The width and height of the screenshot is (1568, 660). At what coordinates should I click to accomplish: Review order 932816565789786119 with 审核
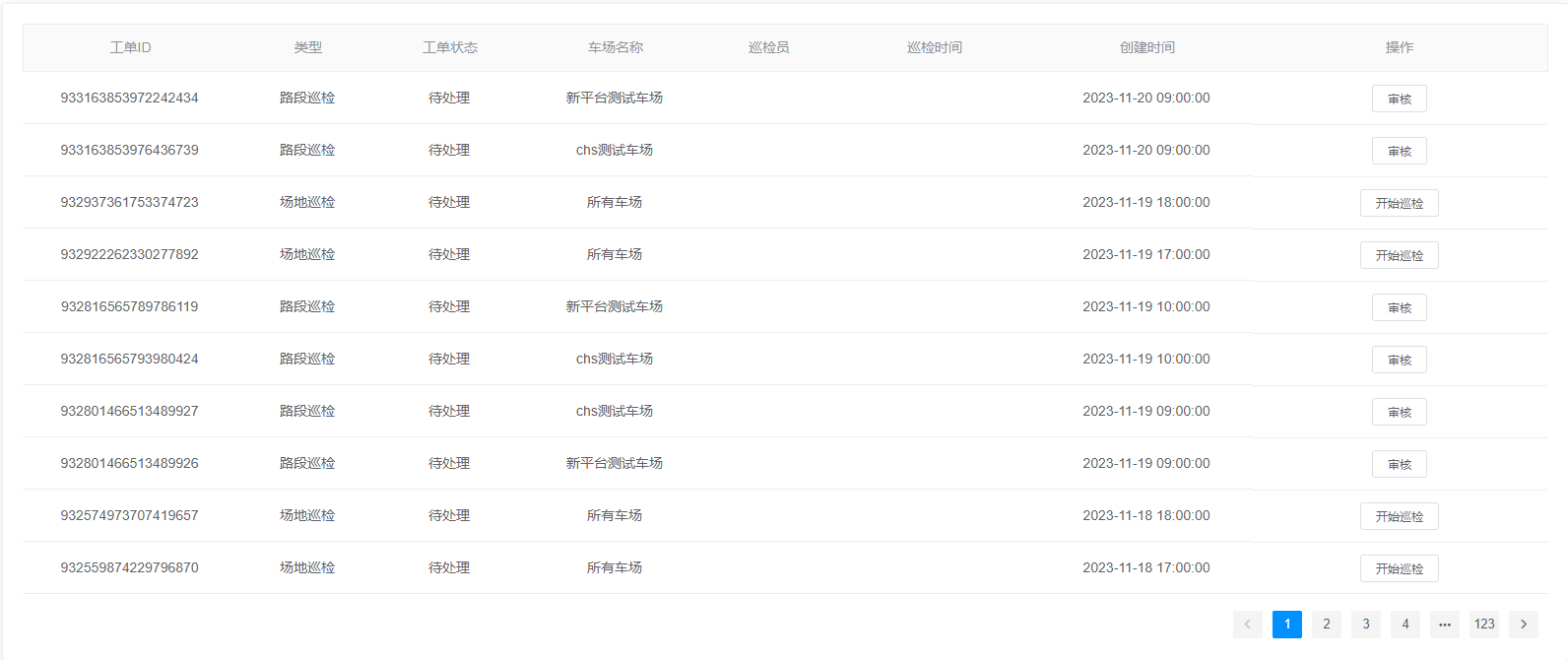[1399, 307]
